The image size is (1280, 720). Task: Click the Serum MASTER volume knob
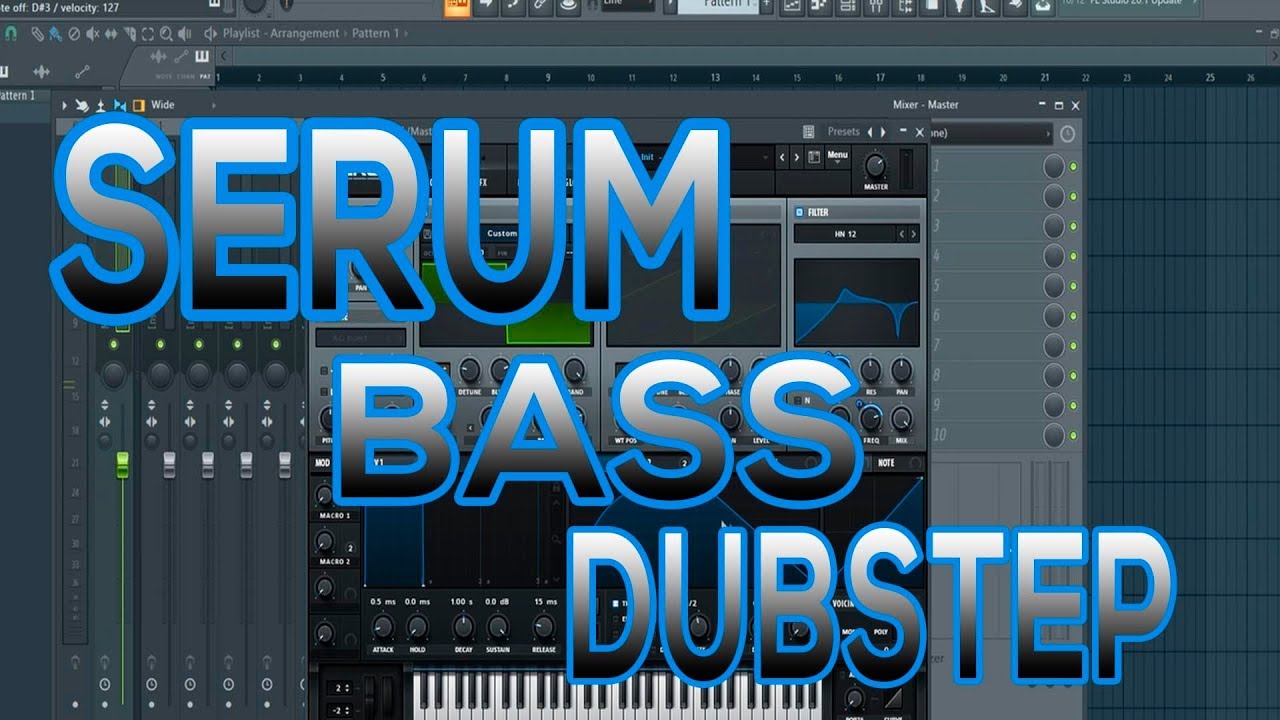pyautogui.click(x=875, y=166)
